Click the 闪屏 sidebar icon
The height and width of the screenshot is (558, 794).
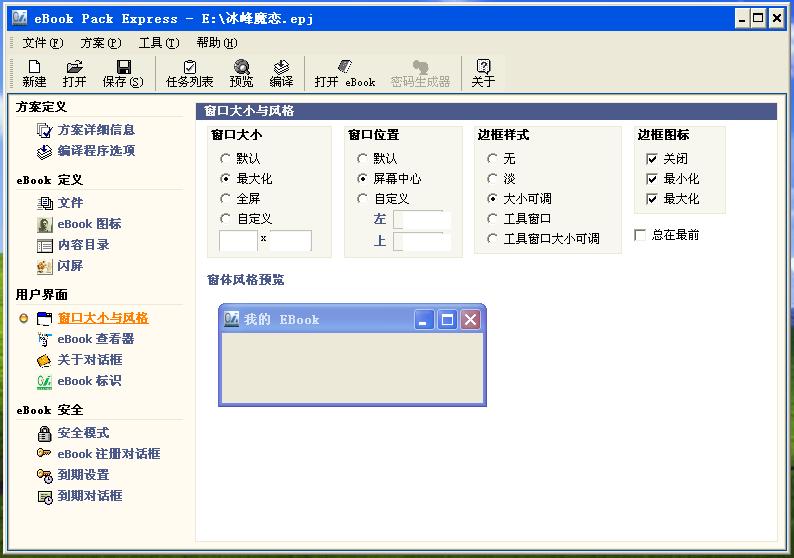(x=45, y=266)
